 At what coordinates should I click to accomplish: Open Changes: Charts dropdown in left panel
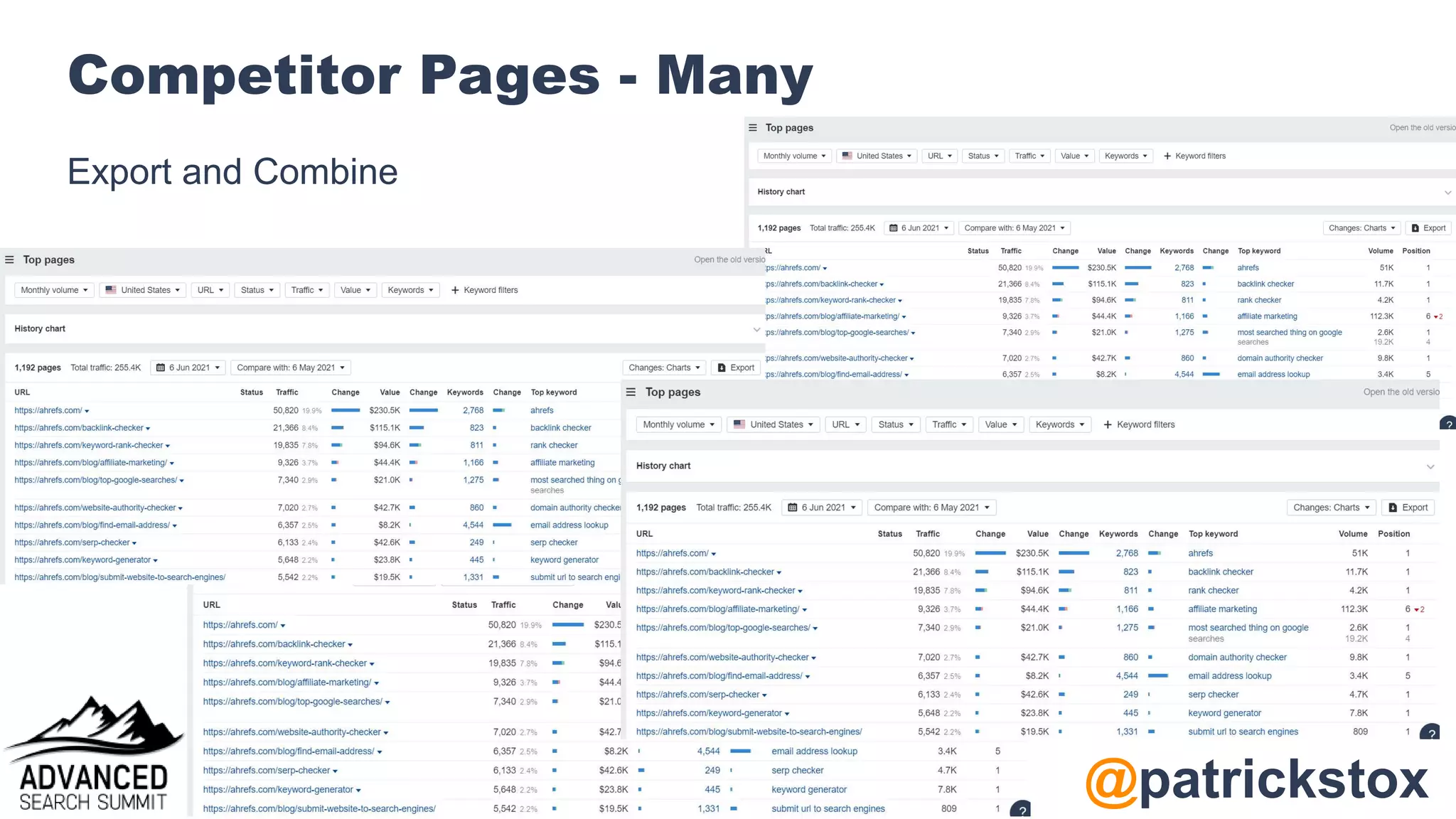(664, 368)
